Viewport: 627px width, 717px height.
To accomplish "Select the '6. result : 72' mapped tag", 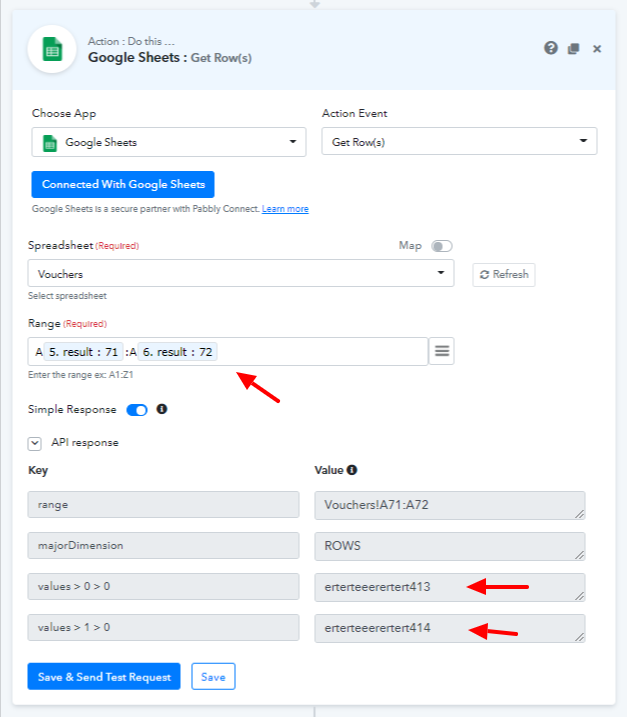I will 178,352.
